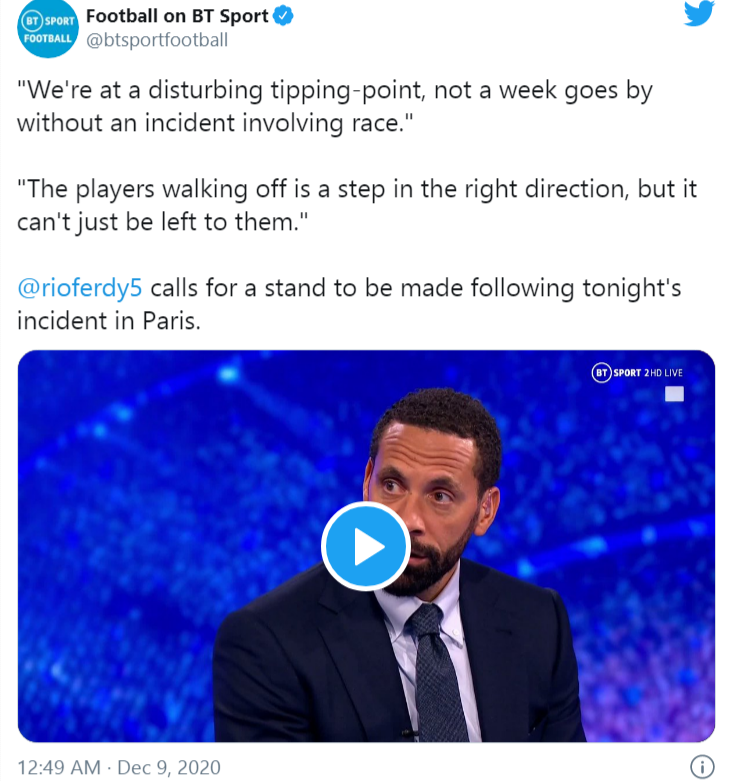Click the white square under the LIVE watermark

click(x=674, y=394)
